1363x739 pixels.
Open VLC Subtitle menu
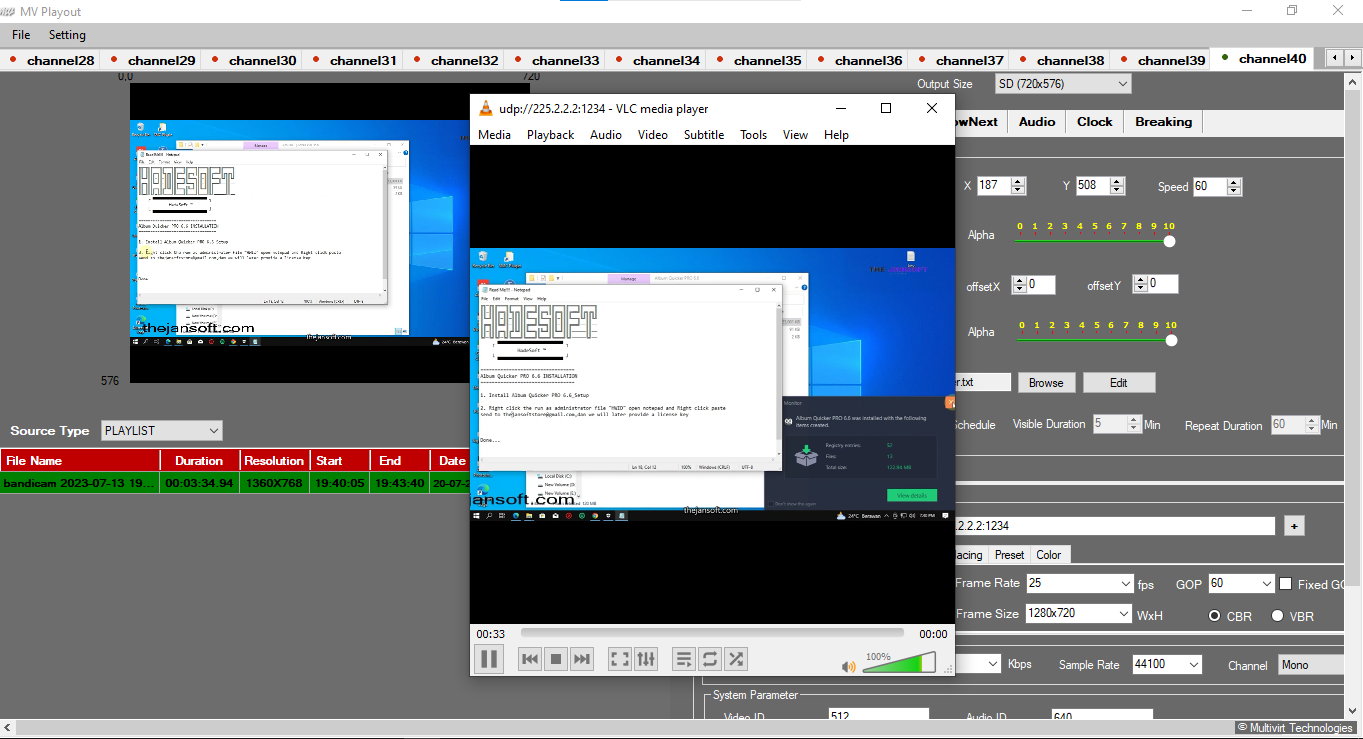(704, 135)
